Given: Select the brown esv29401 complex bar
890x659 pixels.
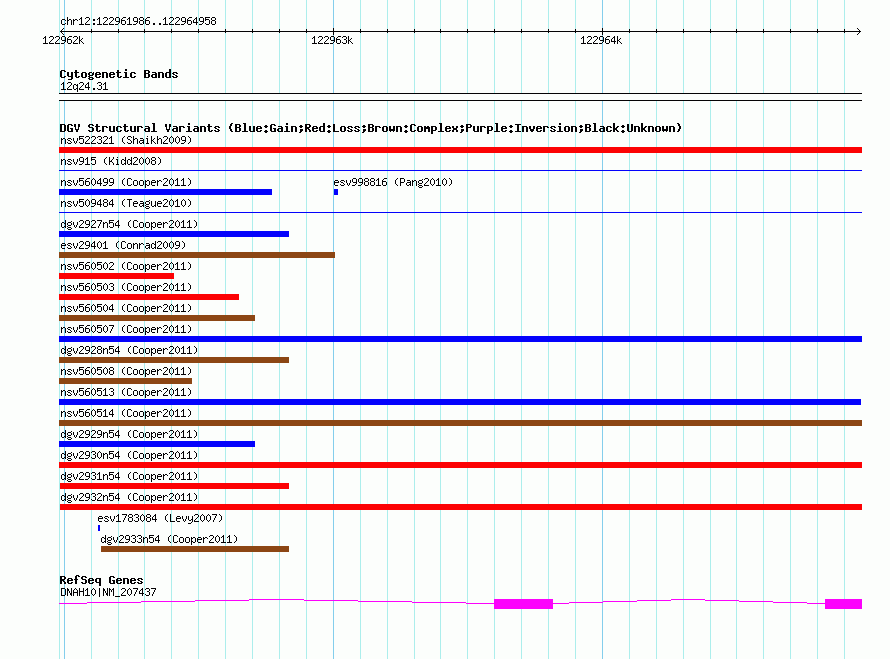Looking at the screenshot, I should tap(197, 255).
